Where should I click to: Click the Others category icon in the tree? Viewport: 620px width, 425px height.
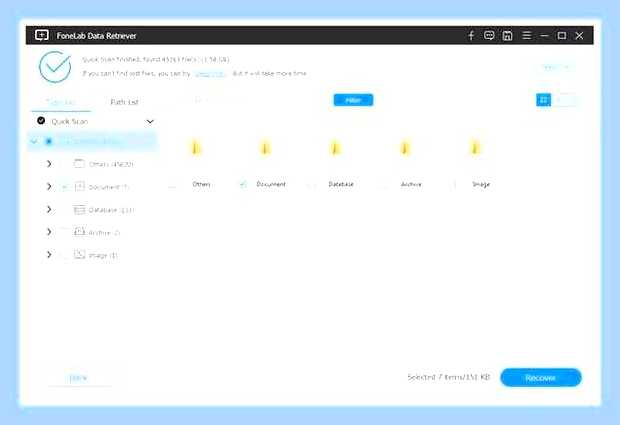[79, 163]
